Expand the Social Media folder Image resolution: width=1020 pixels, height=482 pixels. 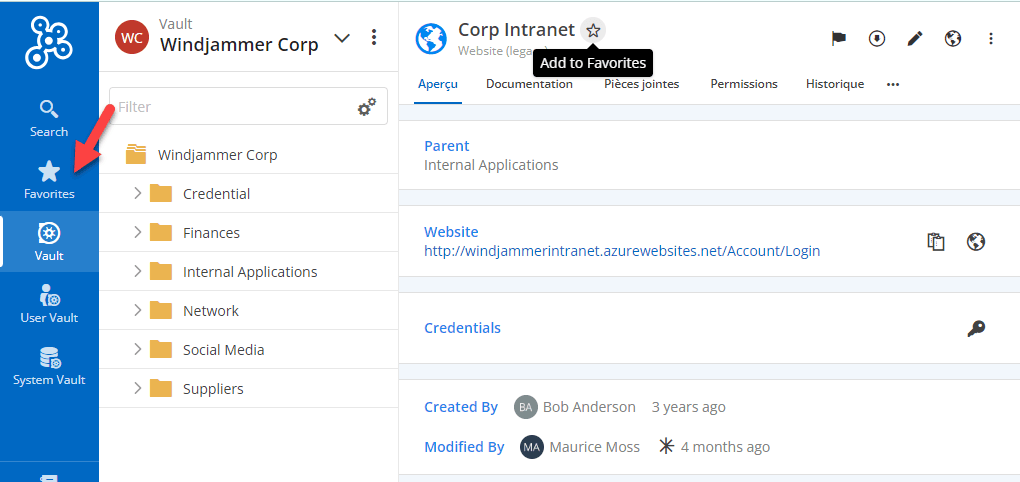click(x=138, y=349)
